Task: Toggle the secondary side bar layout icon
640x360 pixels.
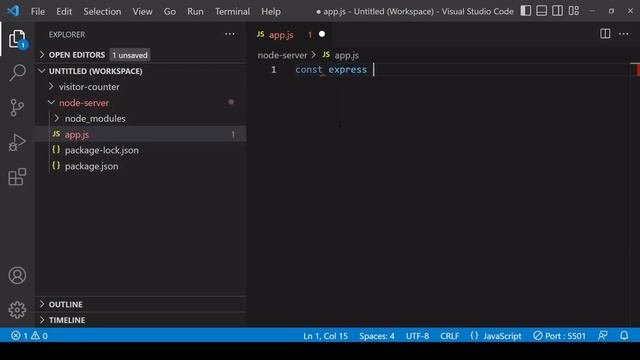Action: [x=558, y=11]
